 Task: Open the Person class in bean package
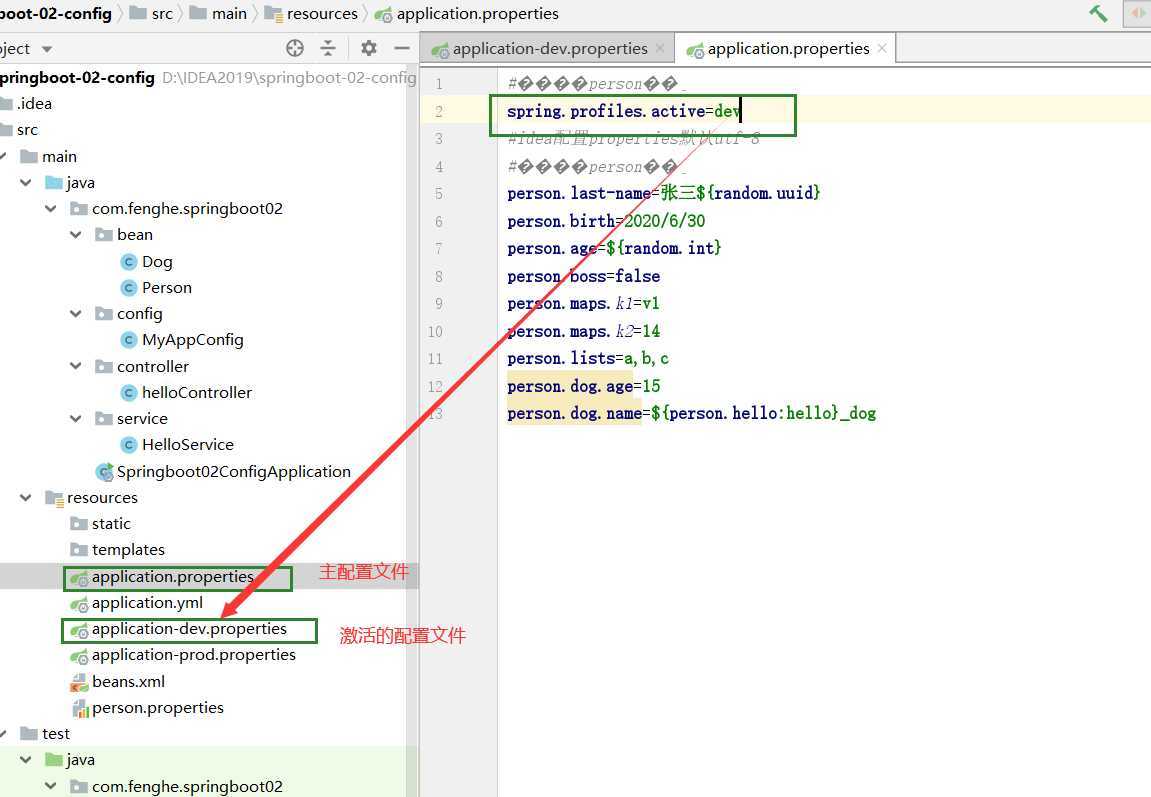coord(166,287)
